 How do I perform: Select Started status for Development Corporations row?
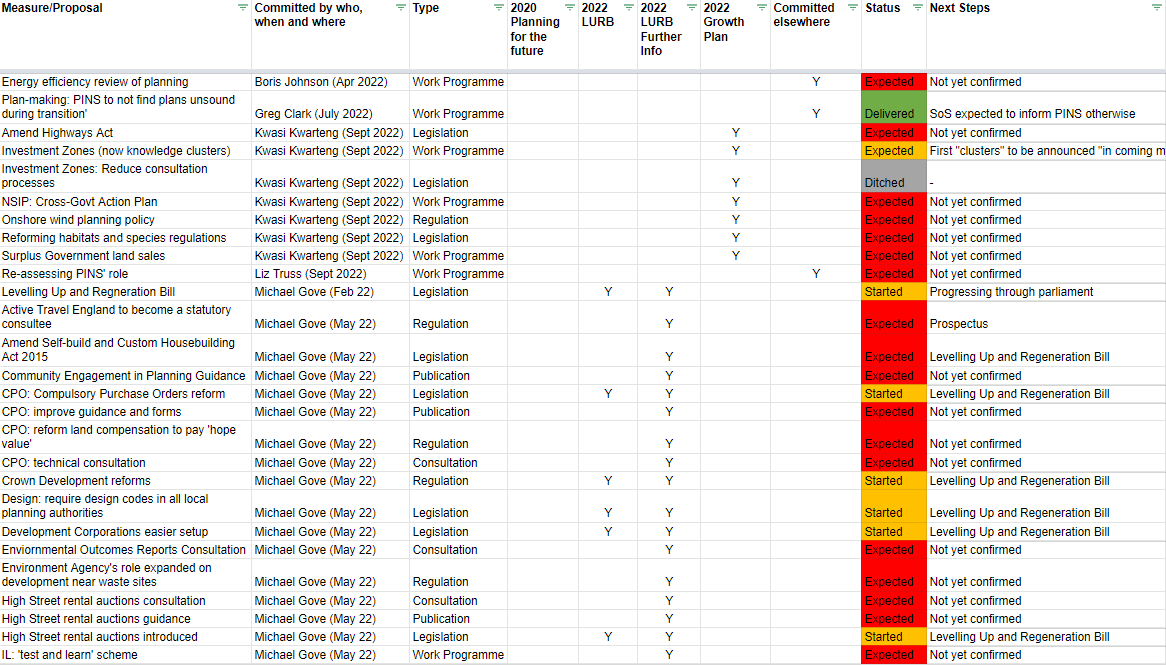pos(894,532)
